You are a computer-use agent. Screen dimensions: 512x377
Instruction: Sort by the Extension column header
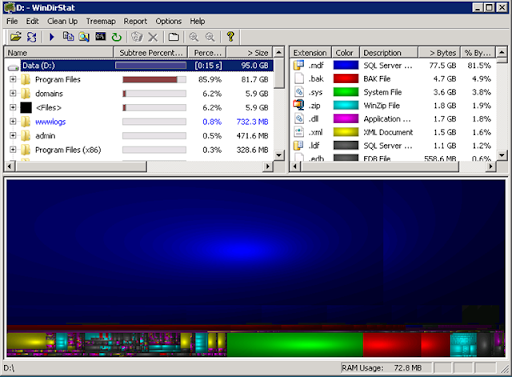click(310, 53)
